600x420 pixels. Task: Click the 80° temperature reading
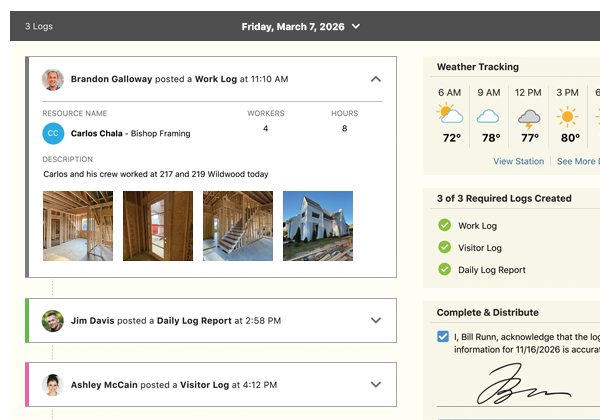[571, 138]
